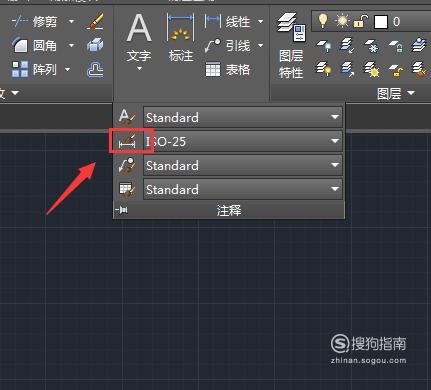Open the dropdown arrow under 文字
Screen dimensions: 431x390
click(139, 69)
